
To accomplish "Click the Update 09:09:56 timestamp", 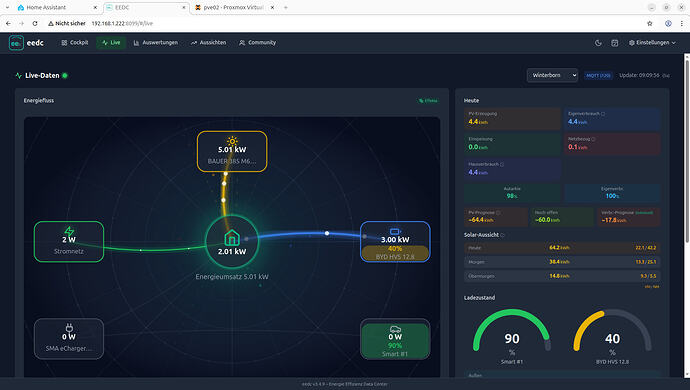I will [639, 75].
